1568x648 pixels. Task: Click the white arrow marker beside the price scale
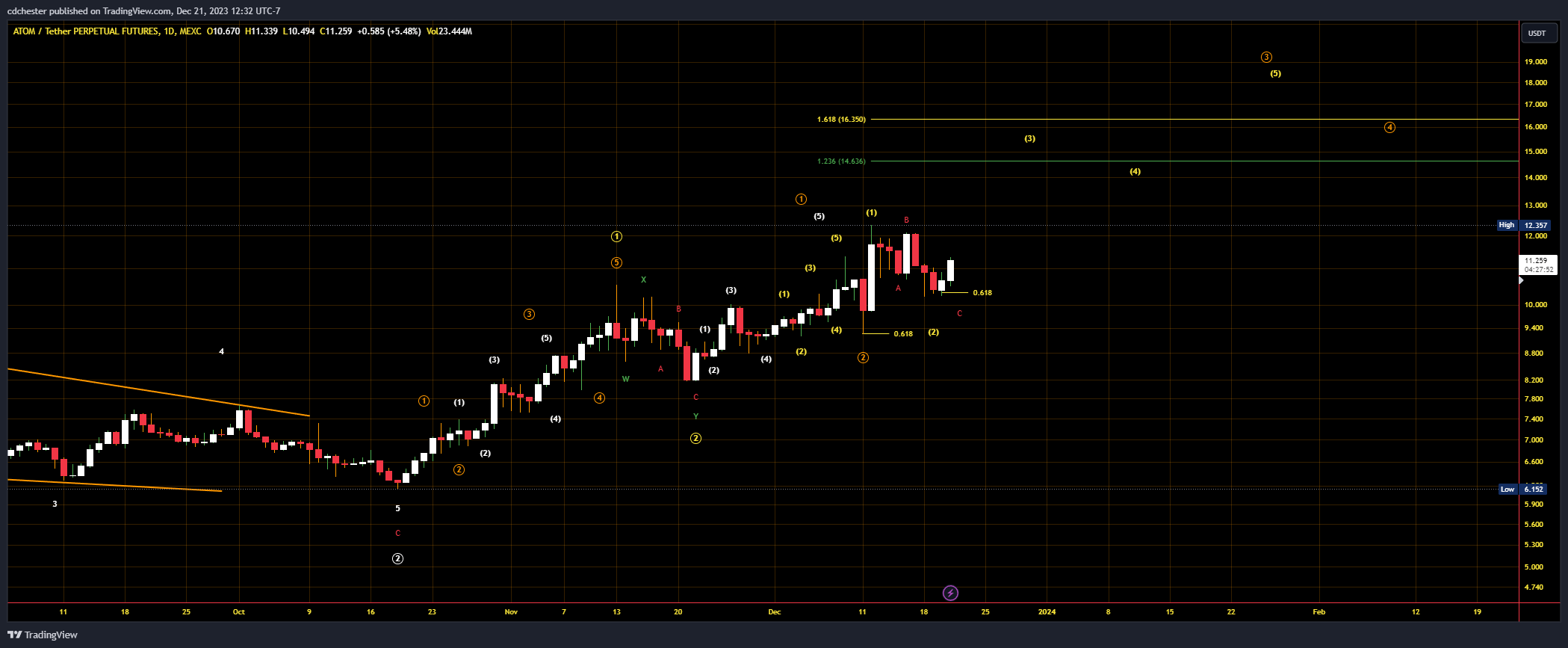tap(1522, 280)
